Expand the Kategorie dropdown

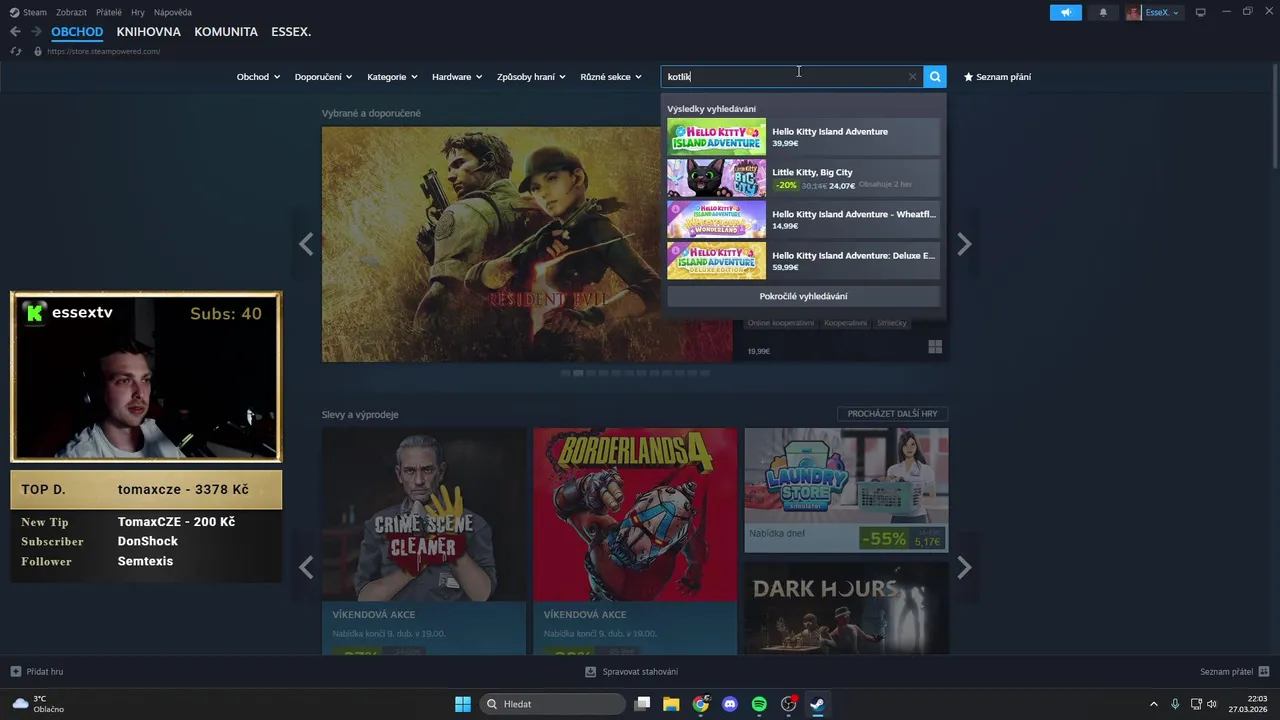click(392, 77)
